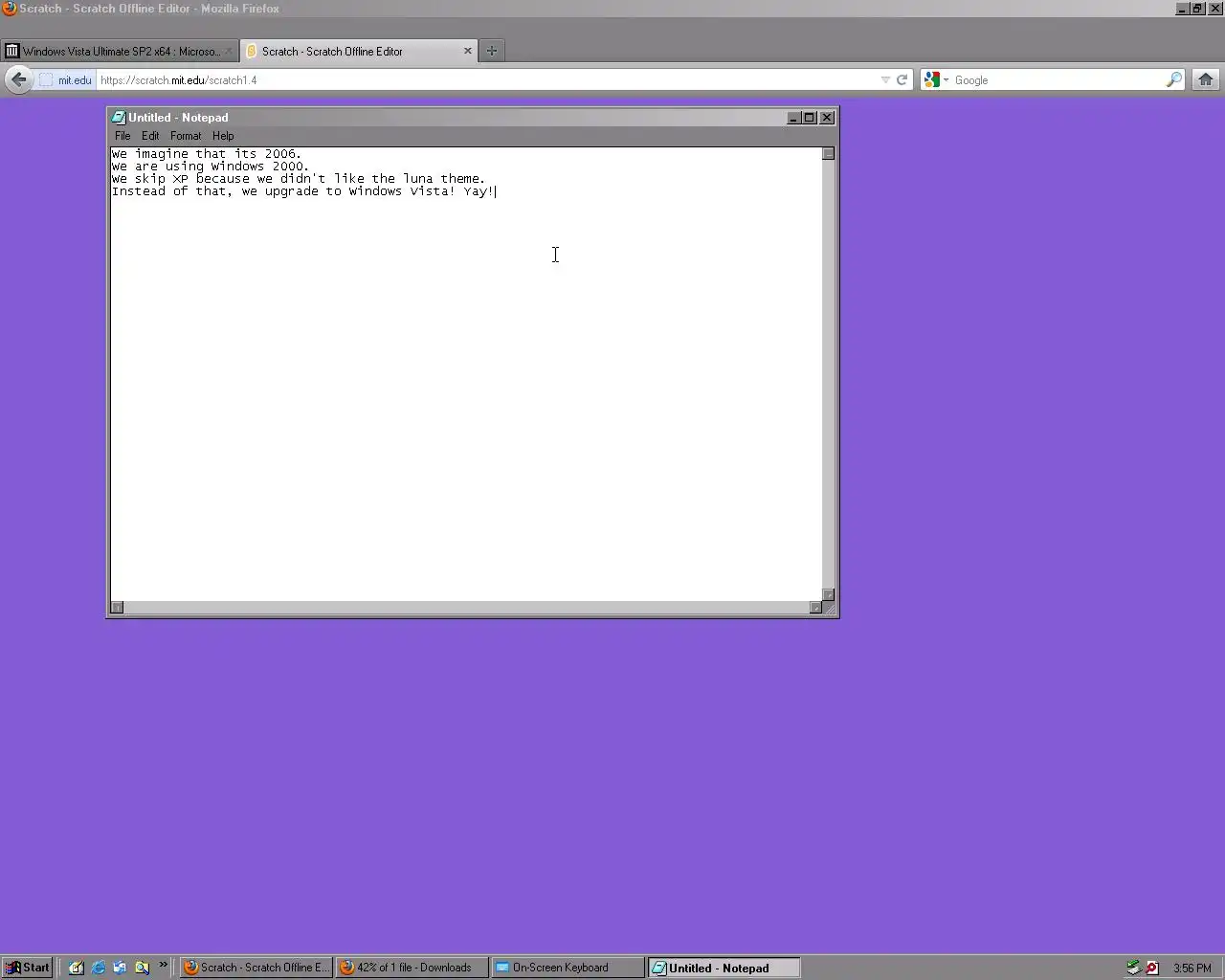Open the Notepad Format menu
Image resolution: width=1225 pixels, height=980 pixels.
[x=186, y=136]
